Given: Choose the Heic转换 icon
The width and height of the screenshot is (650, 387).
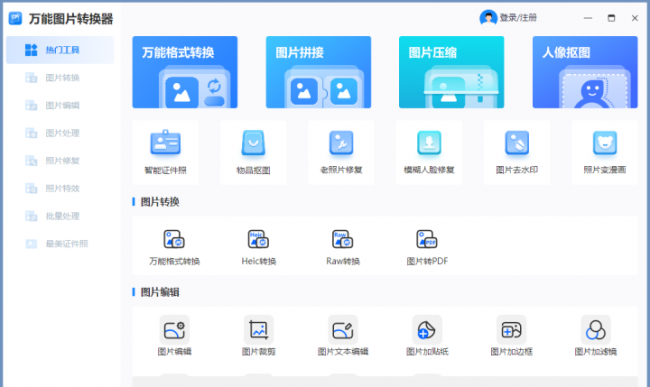Looking at the screenshot, I should tap(258, 239).
